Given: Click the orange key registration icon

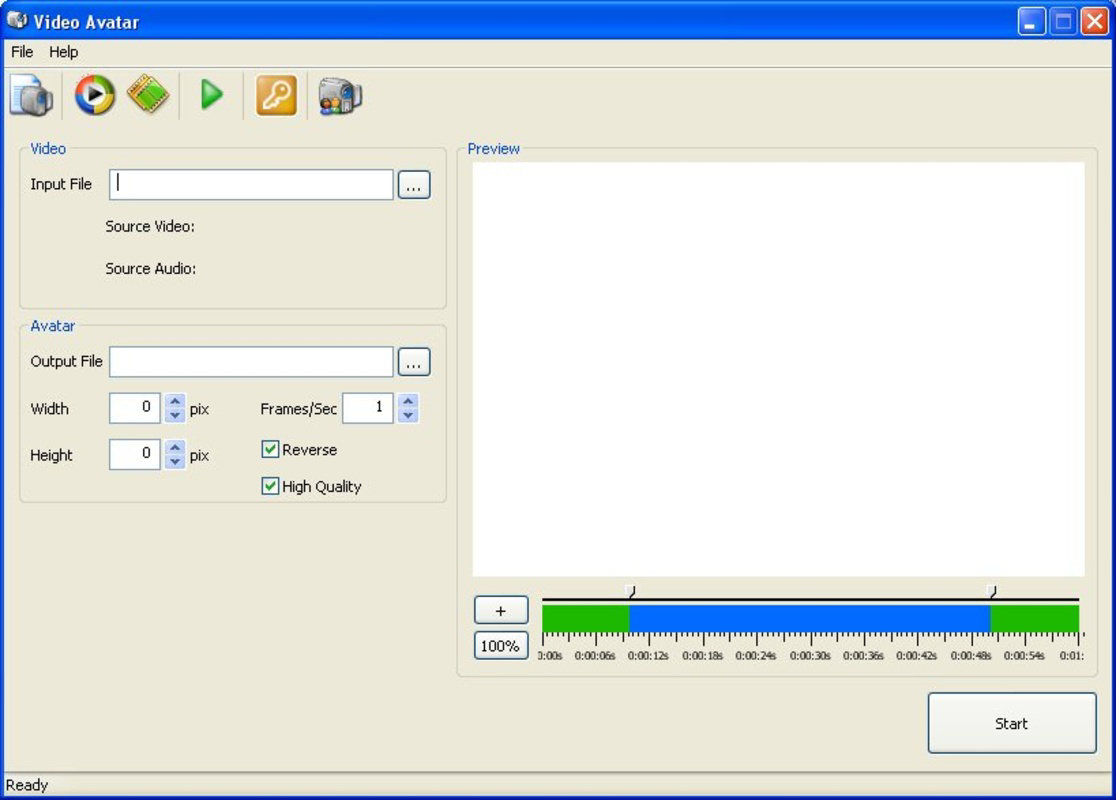Looking at the screenshot, I should [276, 95].
